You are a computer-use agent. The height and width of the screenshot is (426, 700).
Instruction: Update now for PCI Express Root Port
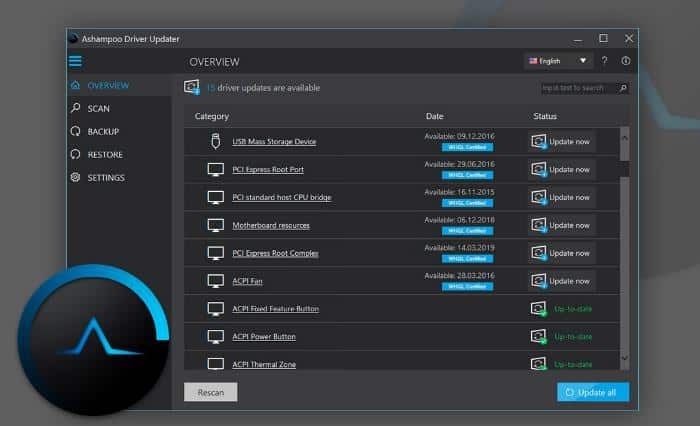point(562,170)
